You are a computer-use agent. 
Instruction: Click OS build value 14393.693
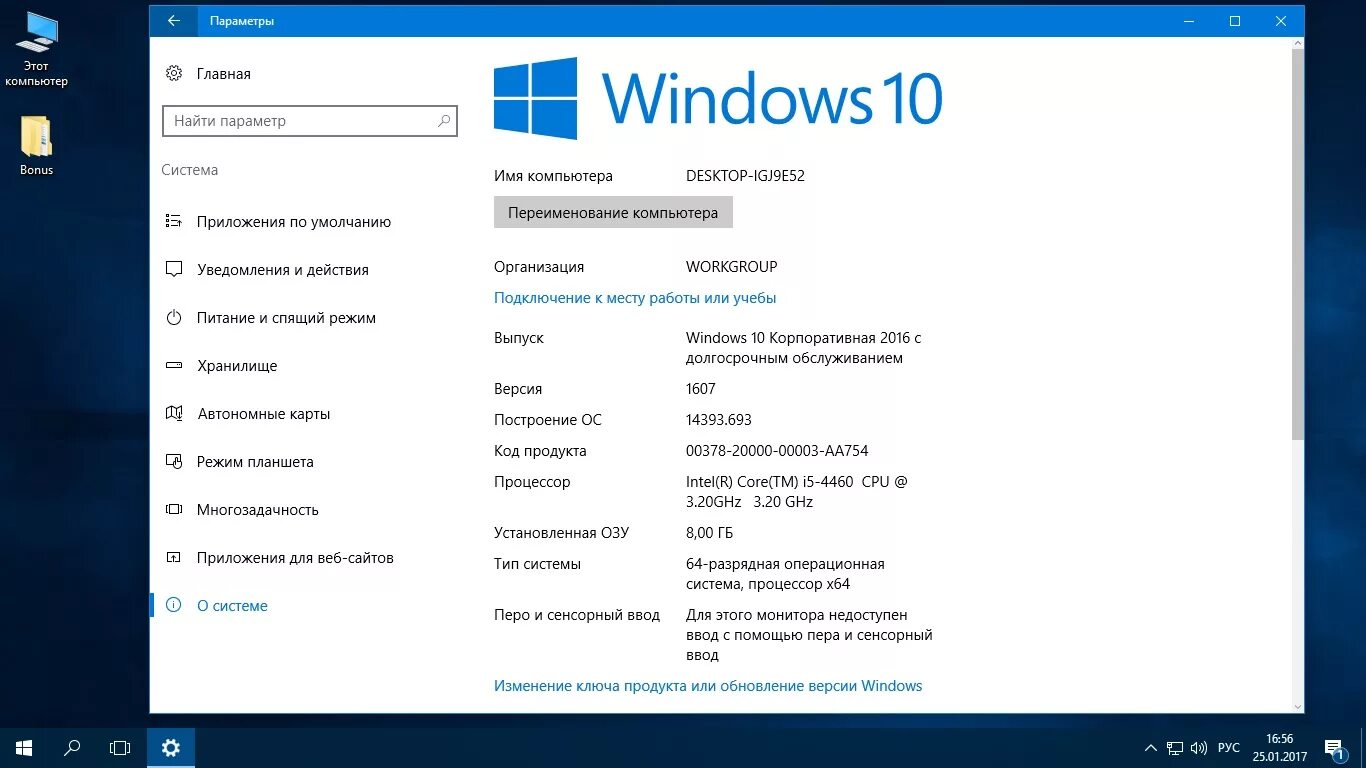click(719, 420)
